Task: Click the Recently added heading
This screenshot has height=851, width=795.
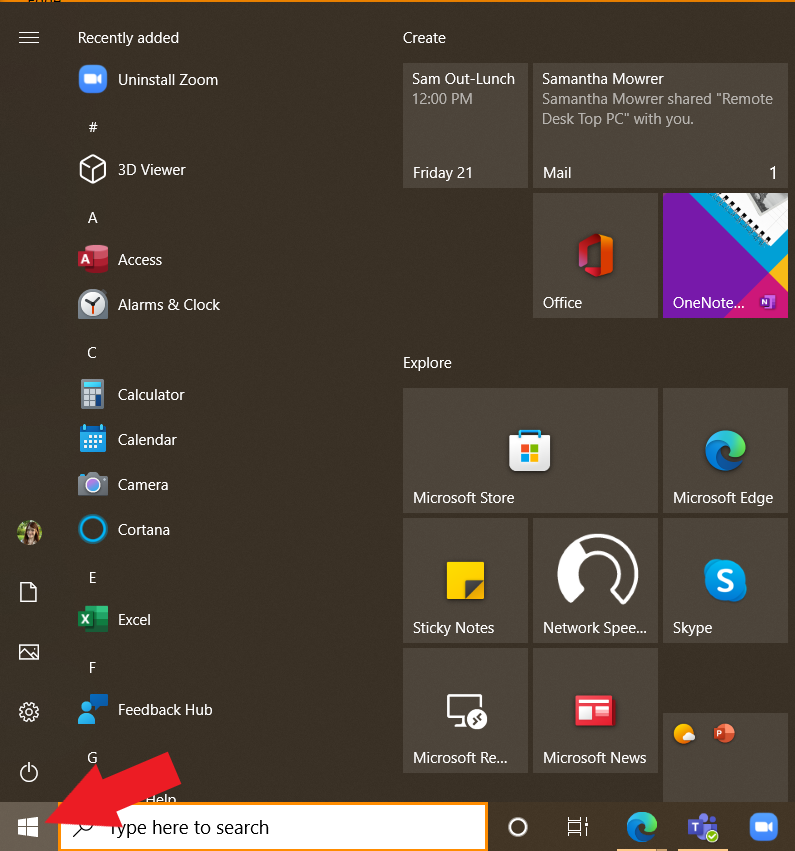Action: click(128, 38)
